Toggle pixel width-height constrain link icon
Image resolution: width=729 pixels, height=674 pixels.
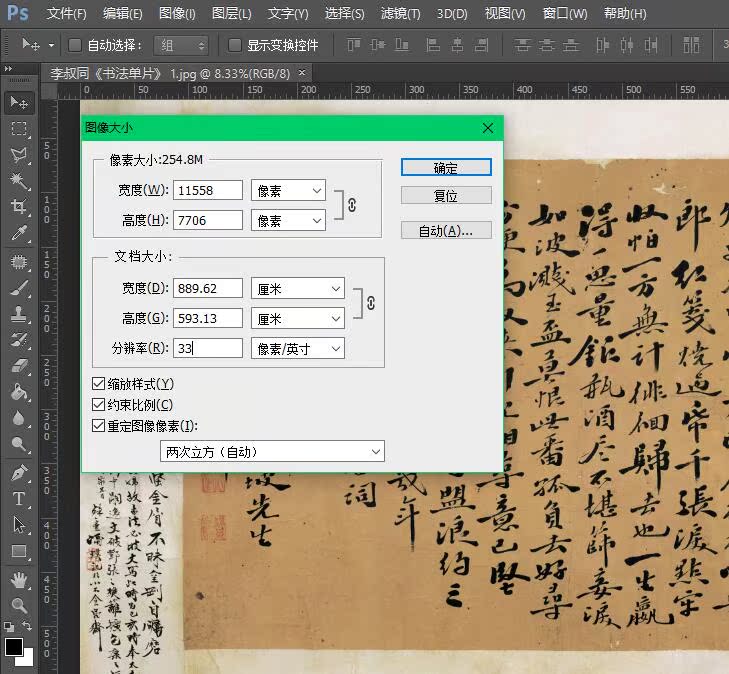click(x=352, y=205)
